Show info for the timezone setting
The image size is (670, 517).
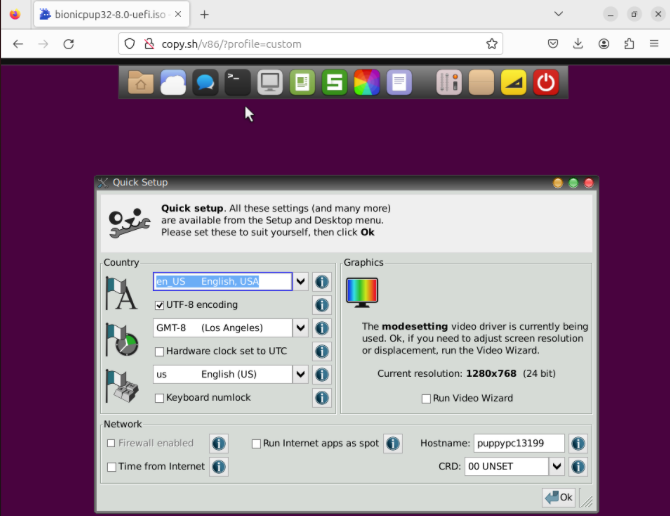pyautogui.click(x=322, y=328)
